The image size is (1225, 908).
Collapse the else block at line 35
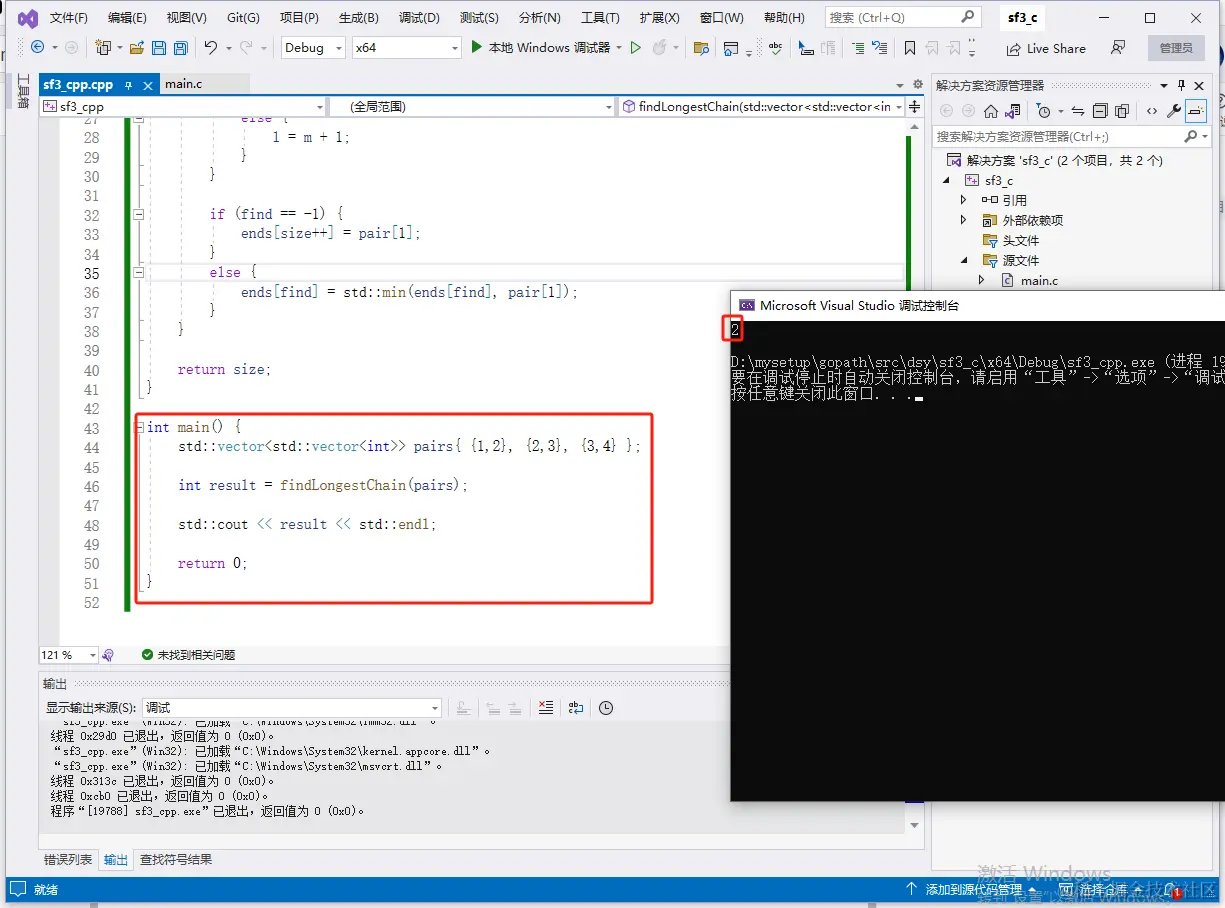tap(139, 272)
